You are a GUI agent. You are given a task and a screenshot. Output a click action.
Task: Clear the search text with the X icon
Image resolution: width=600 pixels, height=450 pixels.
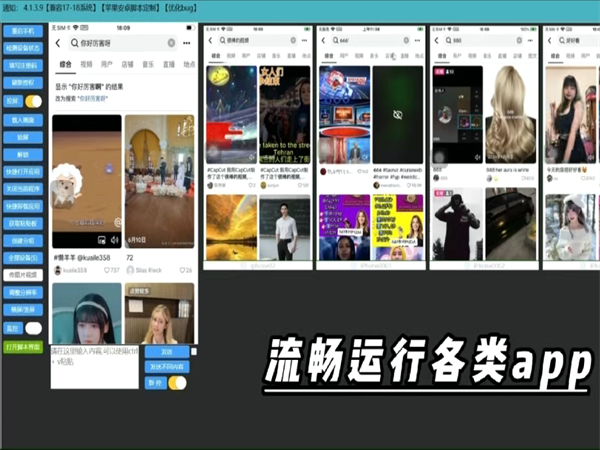click(171, 43)
